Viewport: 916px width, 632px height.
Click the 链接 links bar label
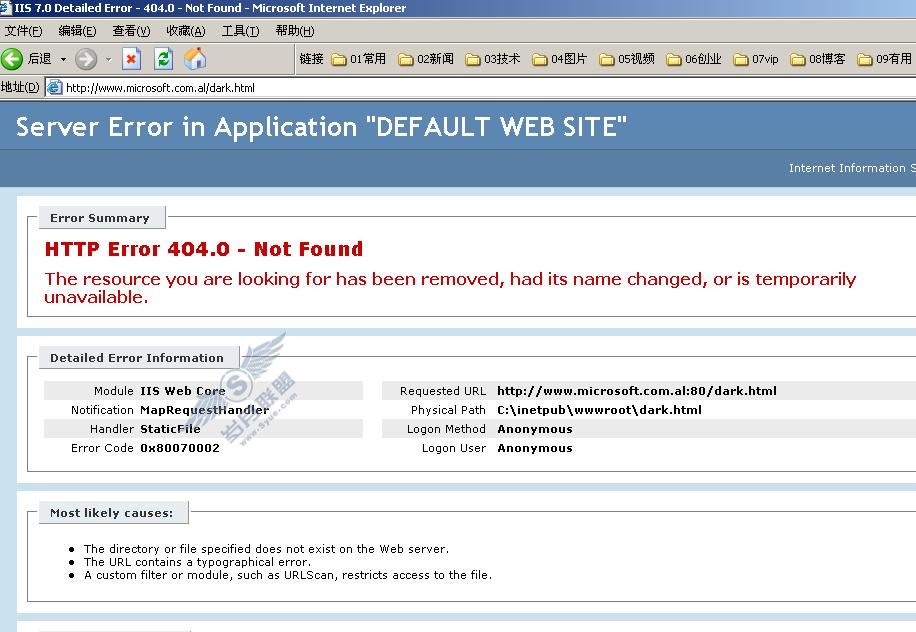(x=311, y=59)
